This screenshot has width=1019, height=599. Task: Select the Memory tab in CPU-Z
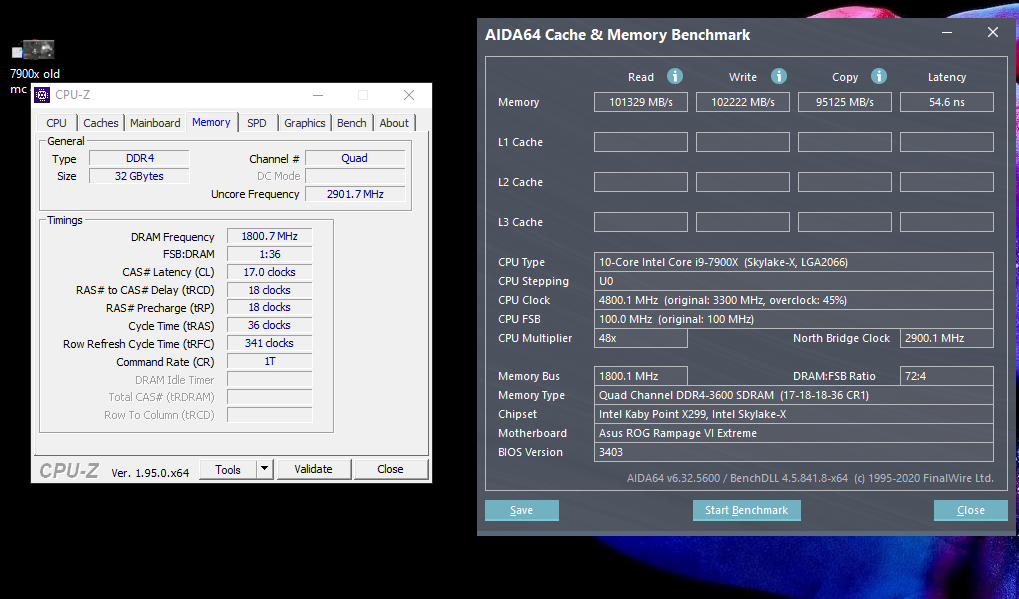tap(211, 122)
